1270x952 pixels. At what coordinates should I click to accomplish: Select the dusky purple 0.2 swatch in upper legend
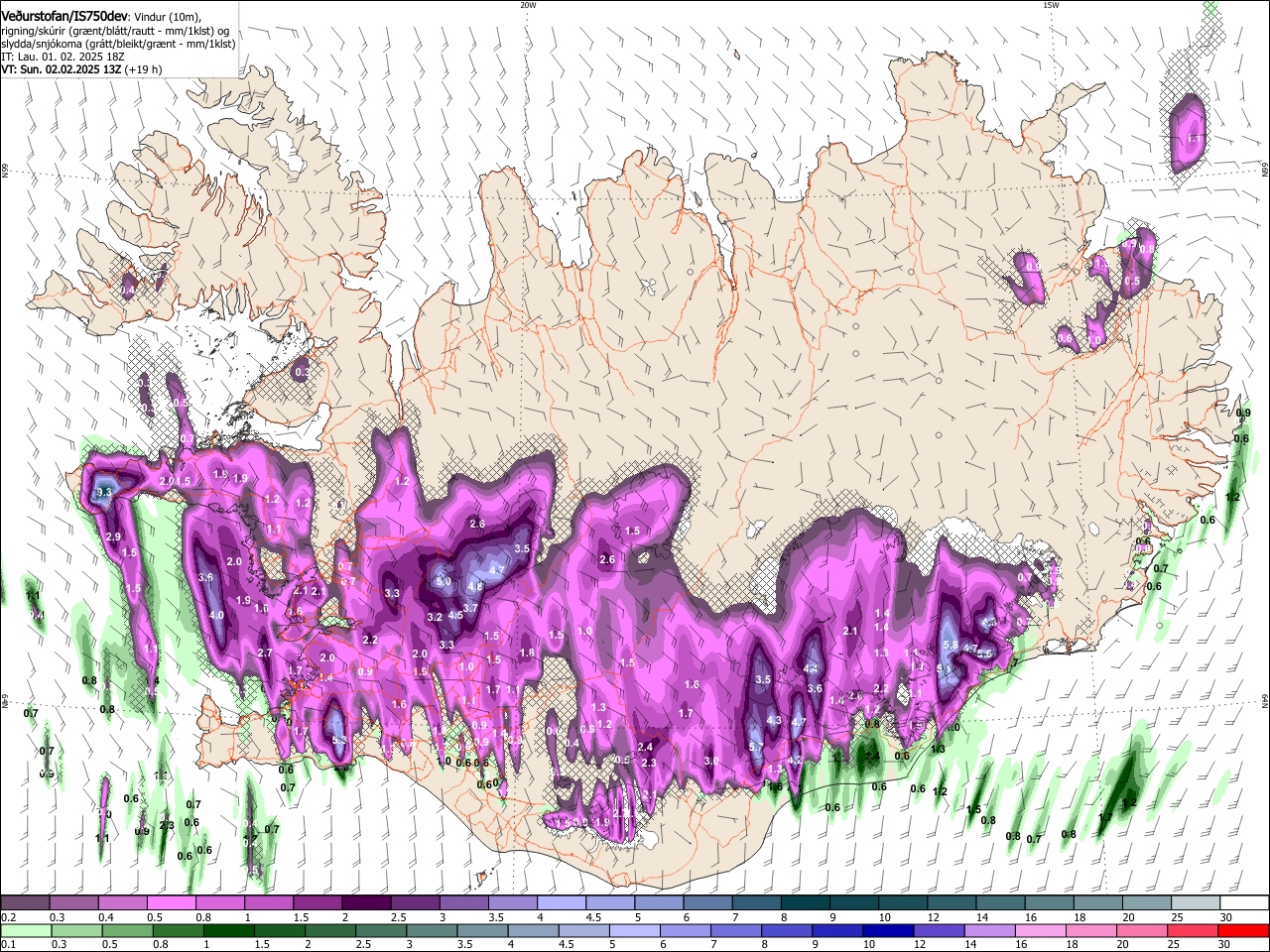tap(25, 902)
